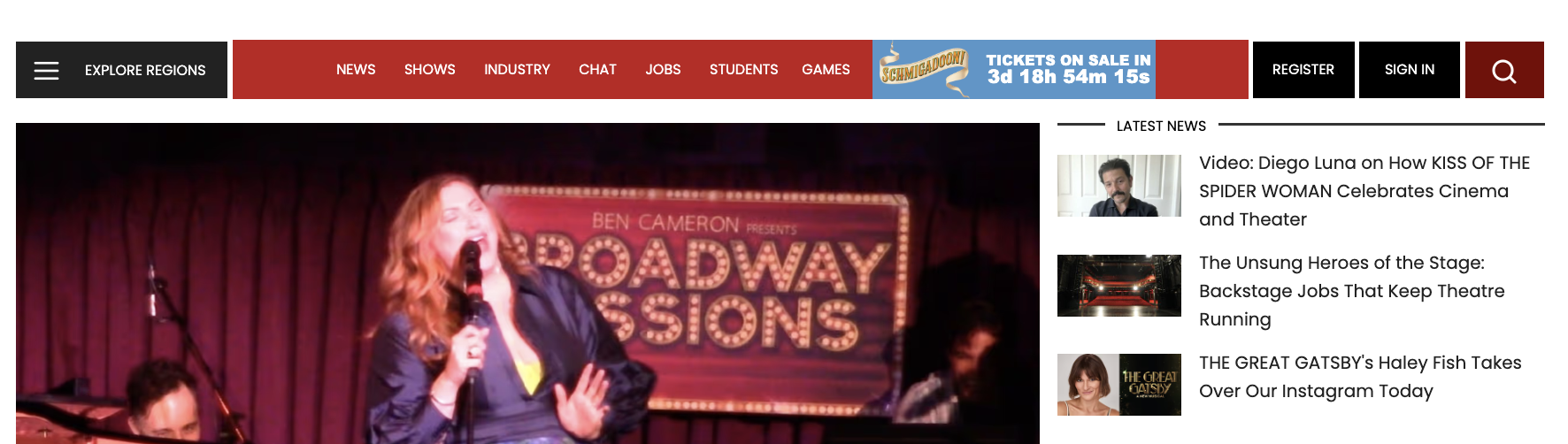Open the Diego Luna Kiss of the Spider Woman article
The height and width of the screenshot is (444, 1568).
[1364, 191]
